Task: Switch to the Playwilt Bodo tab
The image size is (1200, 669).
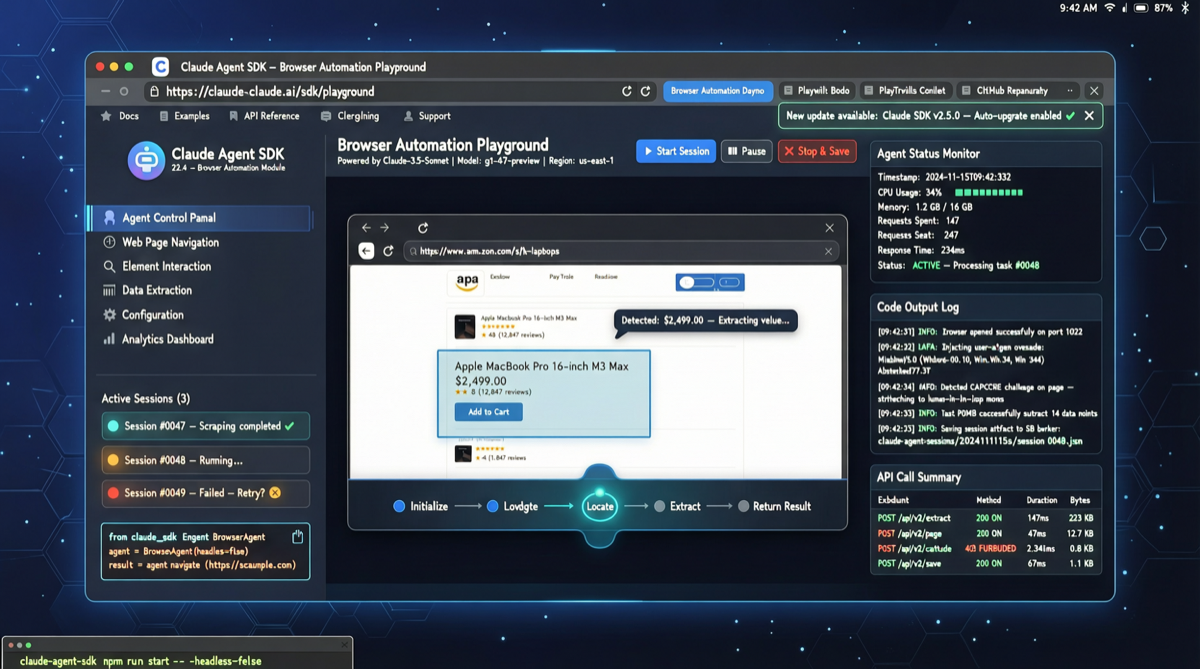Action: click(816, 91)
